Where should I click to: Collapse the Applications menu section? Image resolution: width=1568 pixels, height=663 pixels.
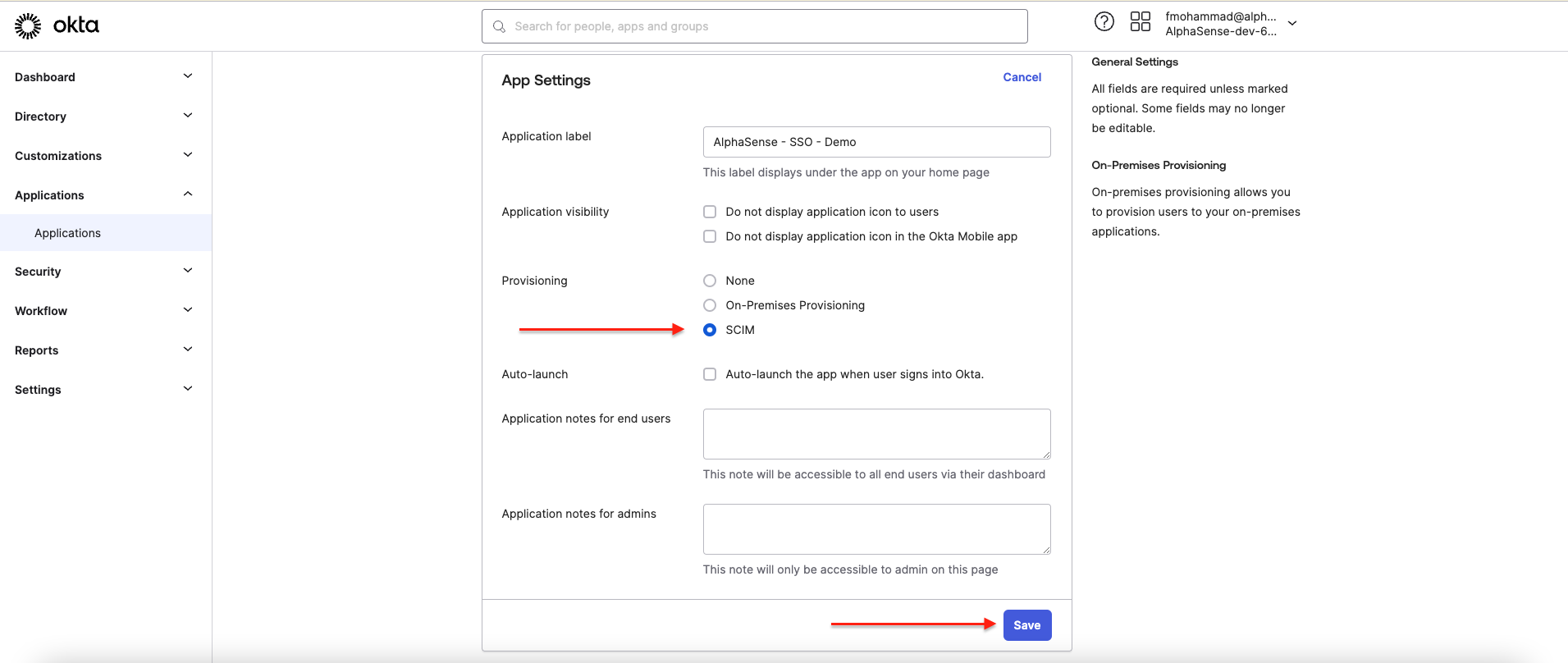pyautogui.click(x=105, y=195)
